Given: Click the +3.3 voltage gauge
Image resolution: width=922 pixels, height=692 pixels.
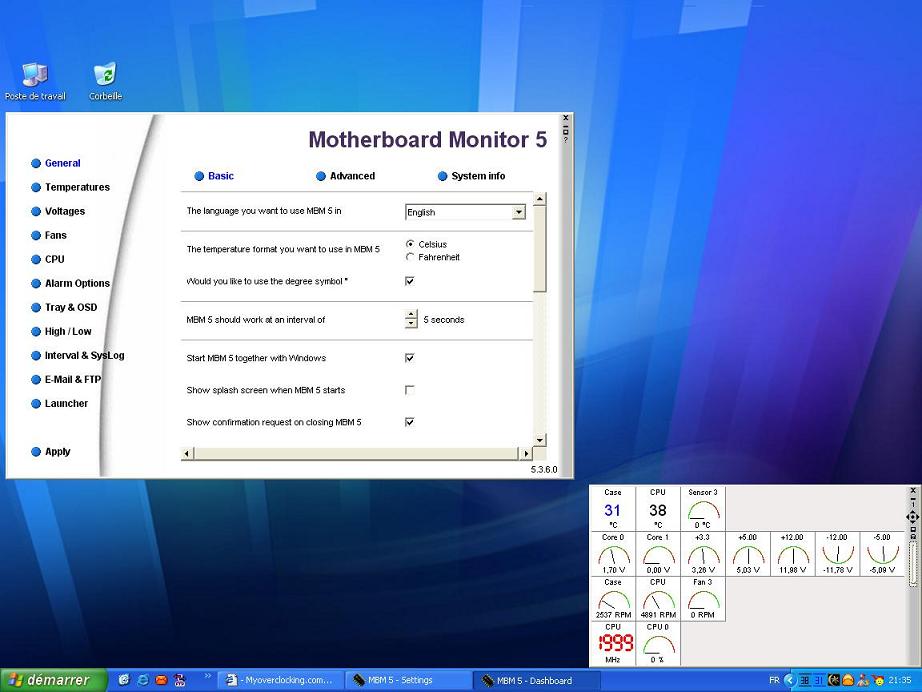Looking at the screenshot, I should coord(703,554).
